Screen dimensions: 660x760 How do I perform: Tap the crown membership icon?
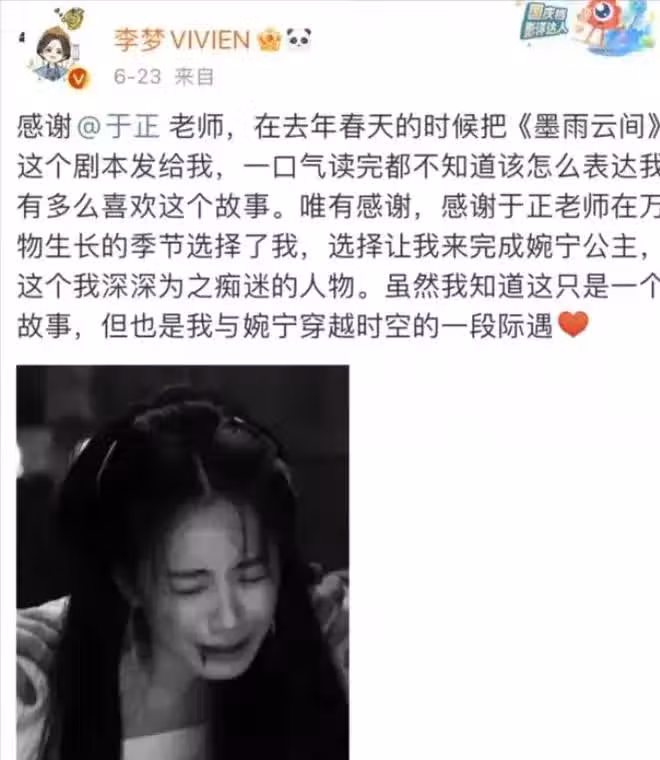click(270, 40)
